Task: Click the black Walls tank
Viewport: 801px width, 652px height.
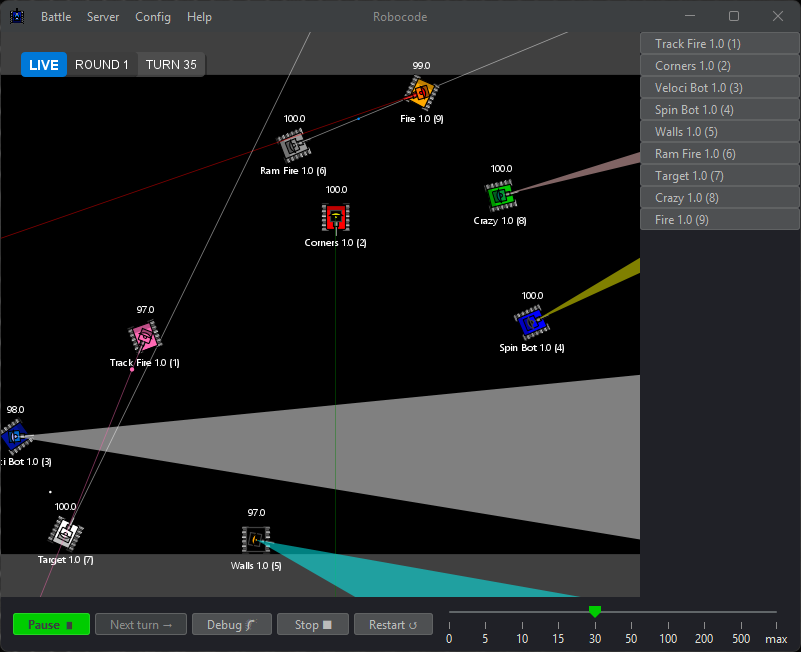Action: coord(256,539)
